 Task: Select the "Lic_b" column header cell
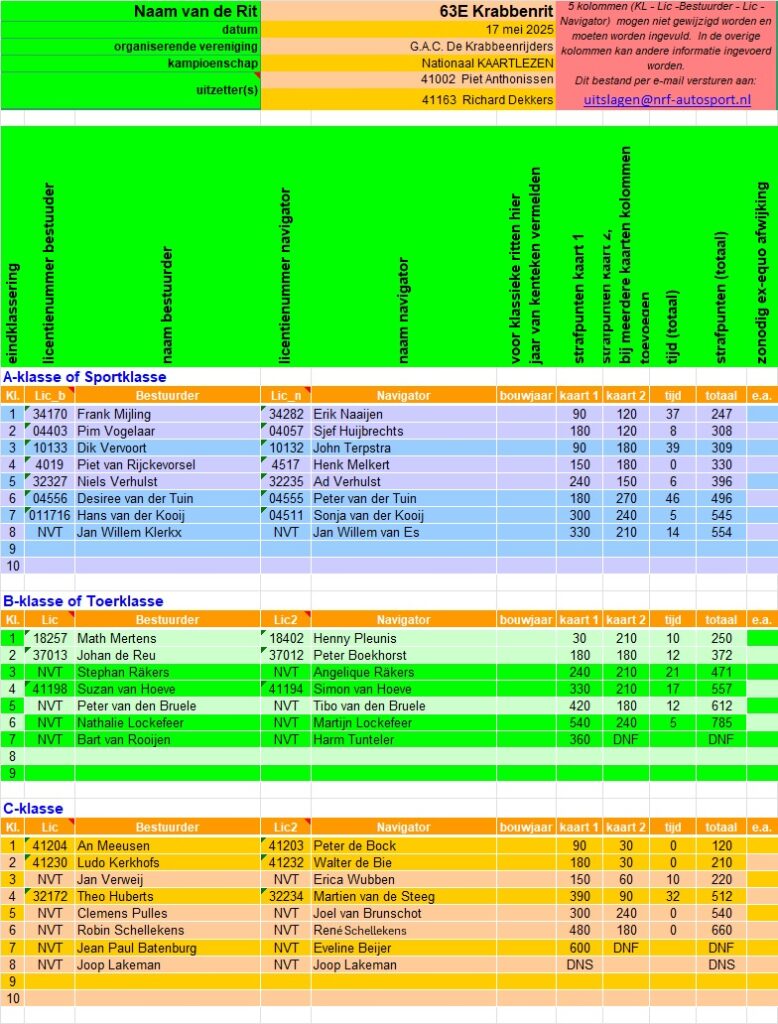pos(49,396)
